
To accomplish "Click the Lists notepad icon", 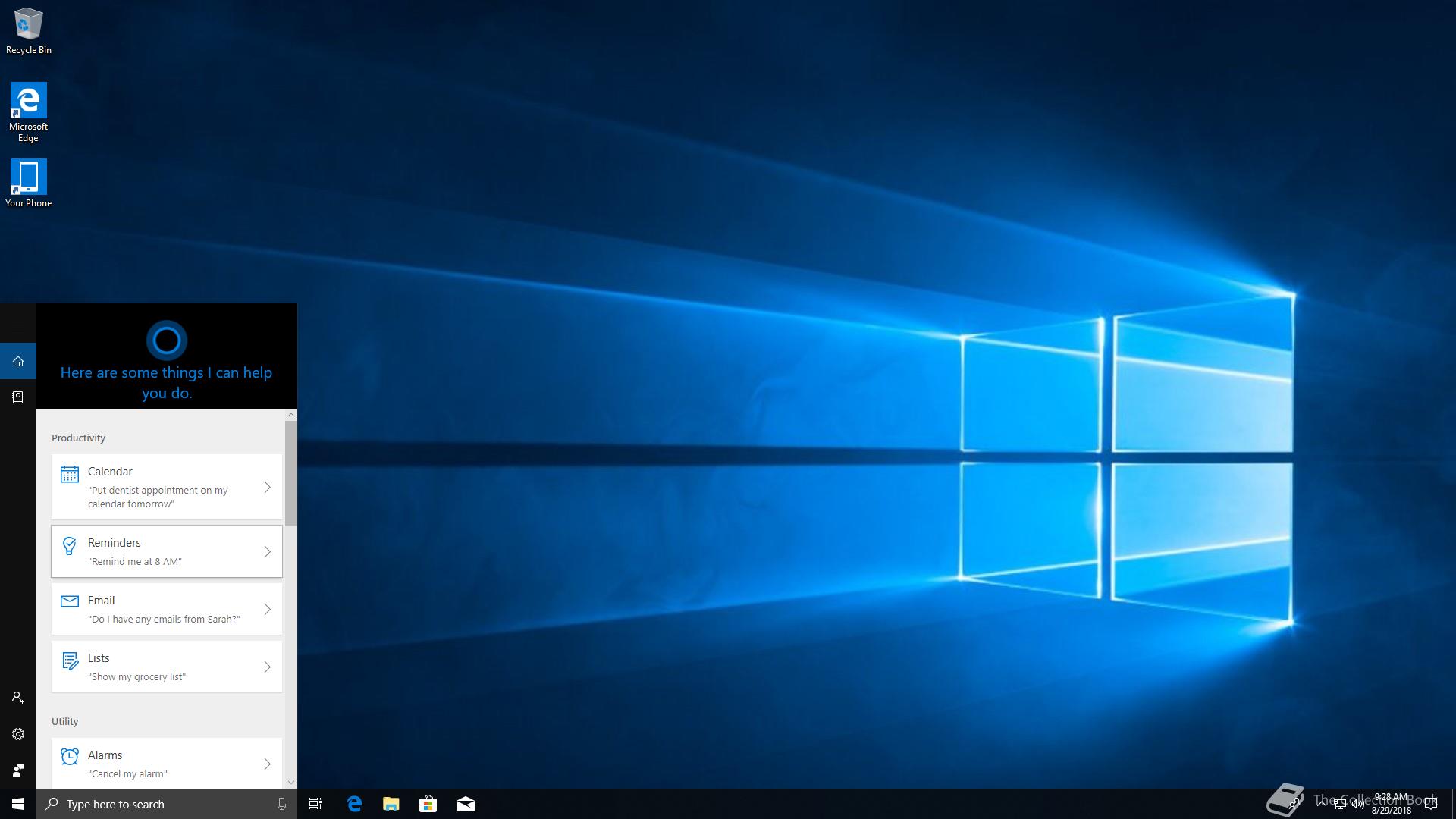I will pyautogui.click(x=70, y=661).
